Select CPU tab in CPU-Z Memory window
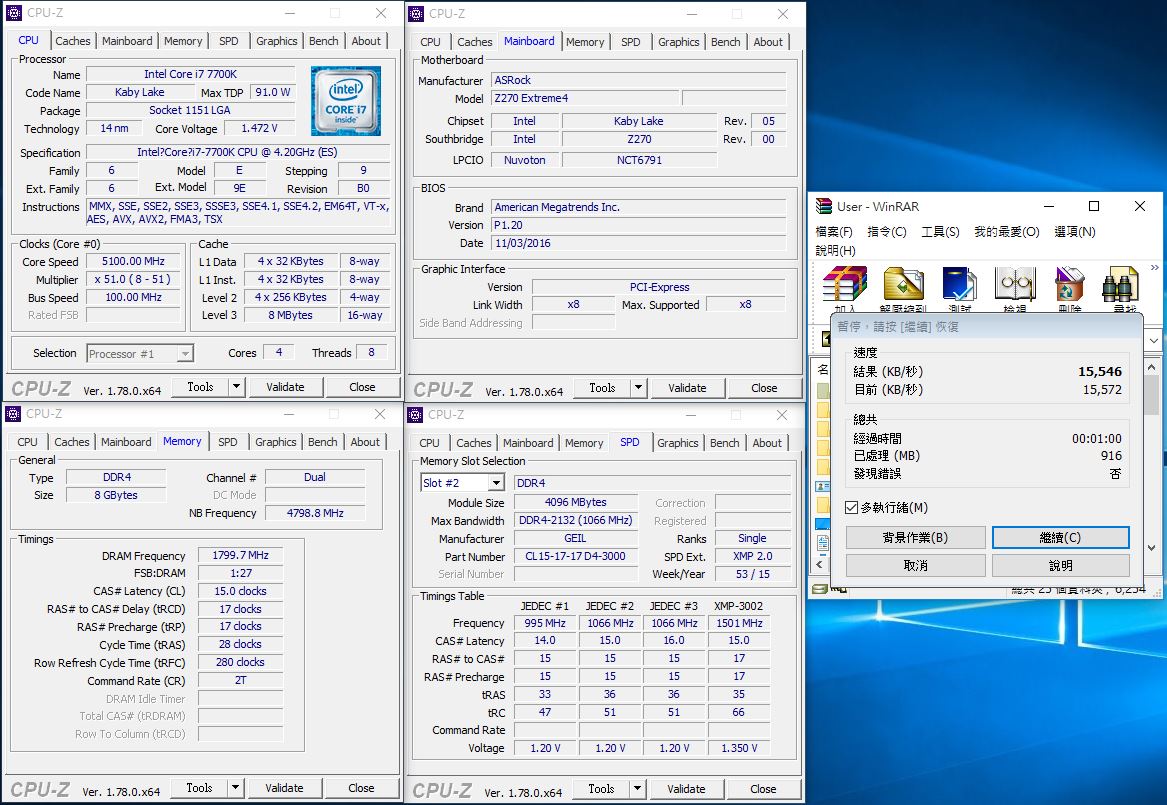 [x=28, y=442]
